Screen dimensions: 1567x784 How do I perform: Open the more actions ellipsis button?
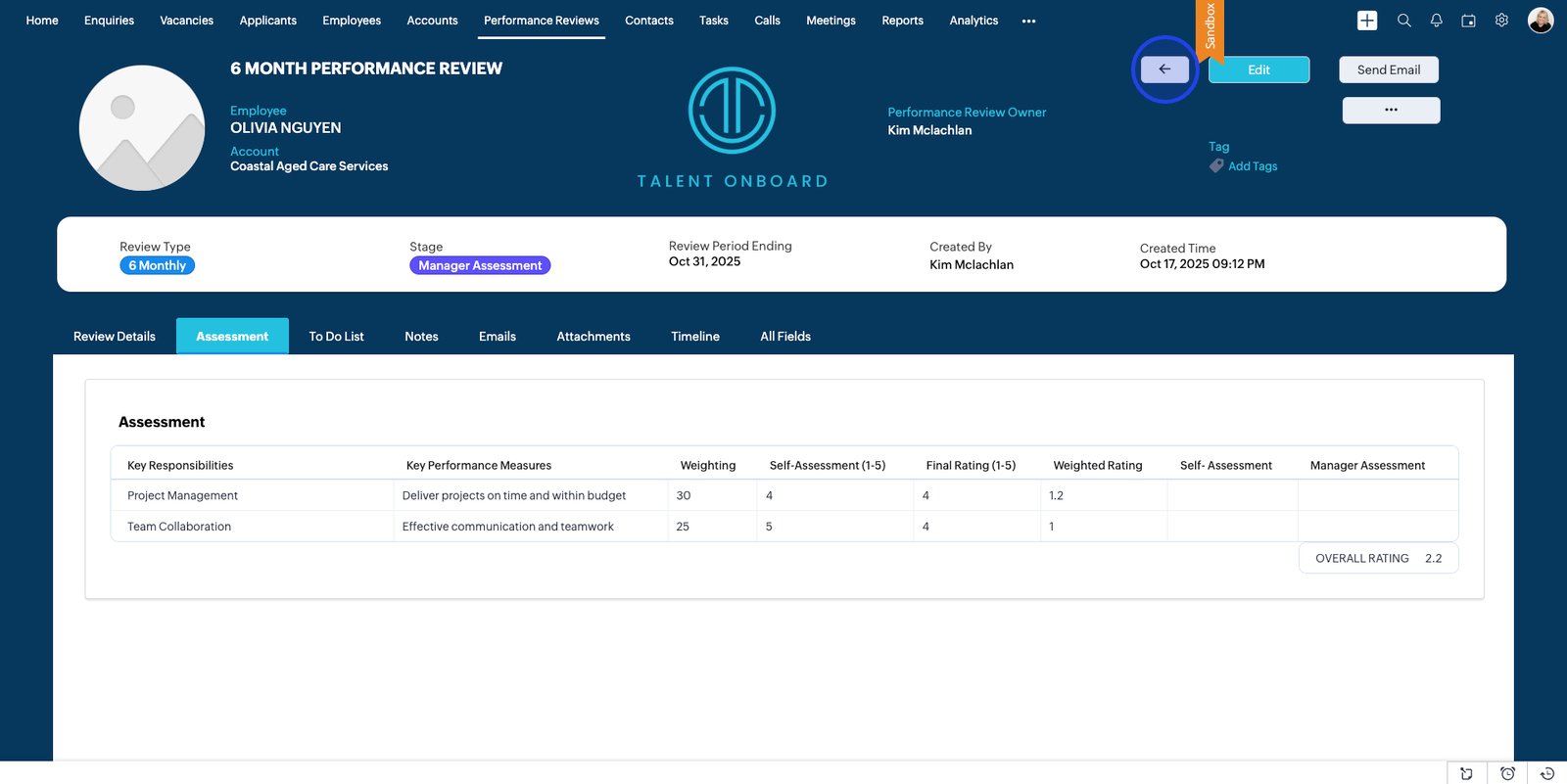[x=1391, y=110]
